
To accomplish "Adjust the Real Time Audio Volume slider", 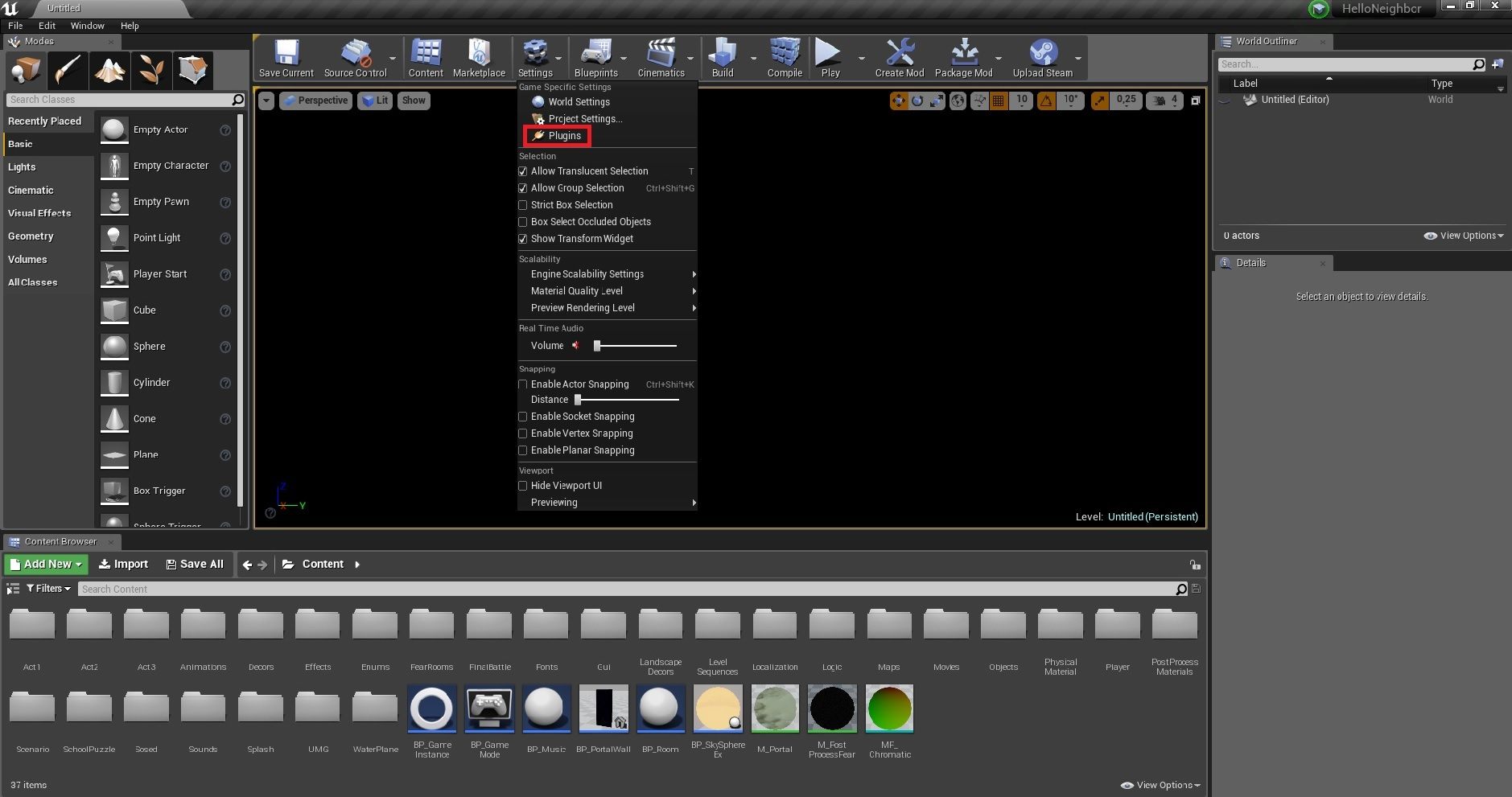I will (x=597, y=346).
